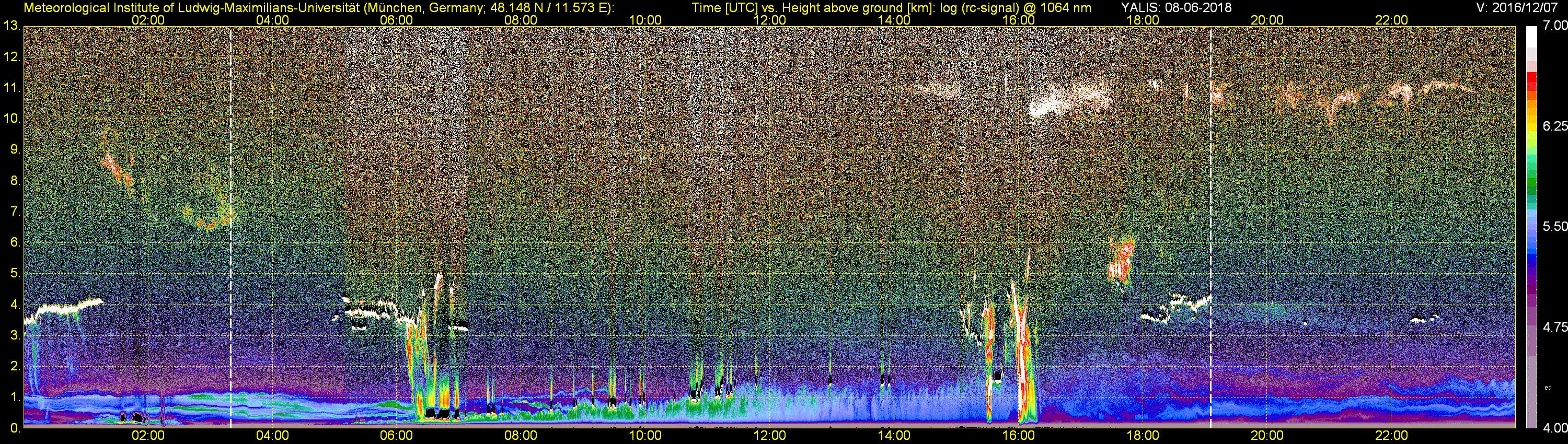Click the 20:00 label on the bottom time axis
The width and height of the screenshot is (1568, 444).
1267,436
